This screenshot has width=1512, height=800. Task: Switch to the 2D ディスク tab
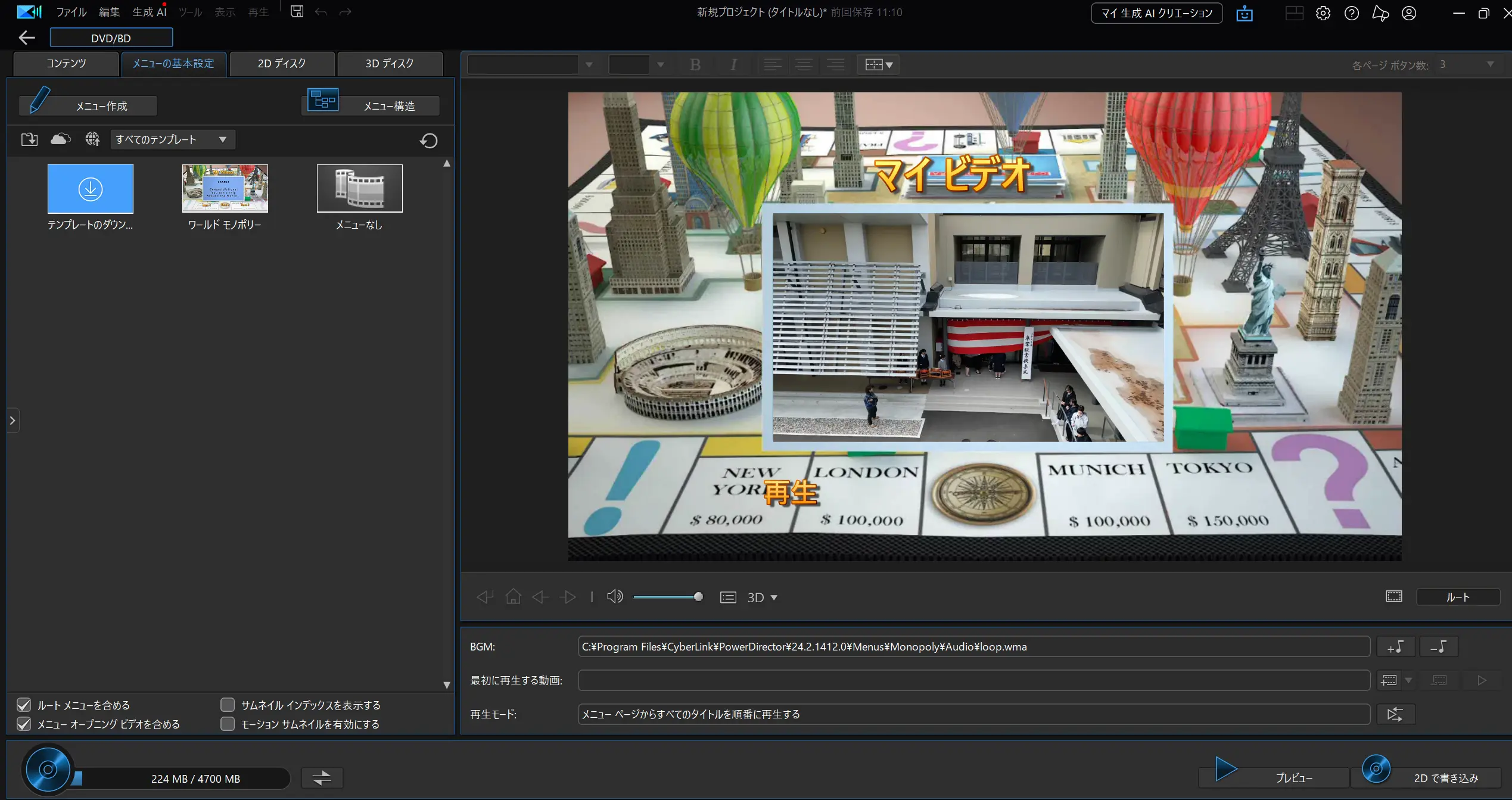pos(282,64)
